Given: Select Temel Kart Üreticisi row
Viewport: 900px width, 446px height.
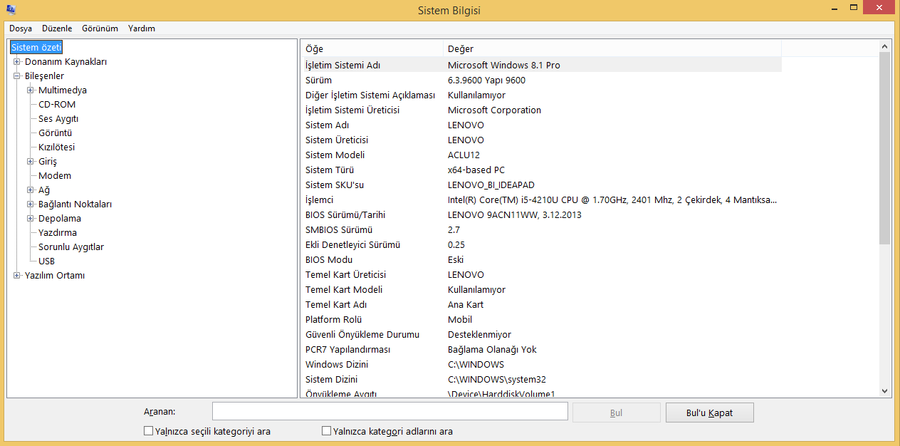Looking at the screenshot, I should (x=541, y=274).
